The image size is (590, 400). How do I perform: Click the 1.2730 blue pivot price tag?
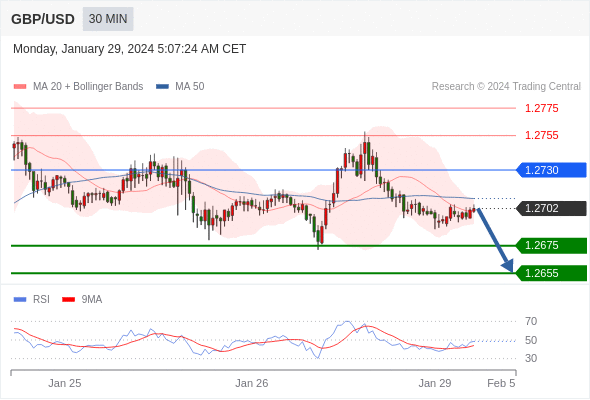[x=551, y=170]
